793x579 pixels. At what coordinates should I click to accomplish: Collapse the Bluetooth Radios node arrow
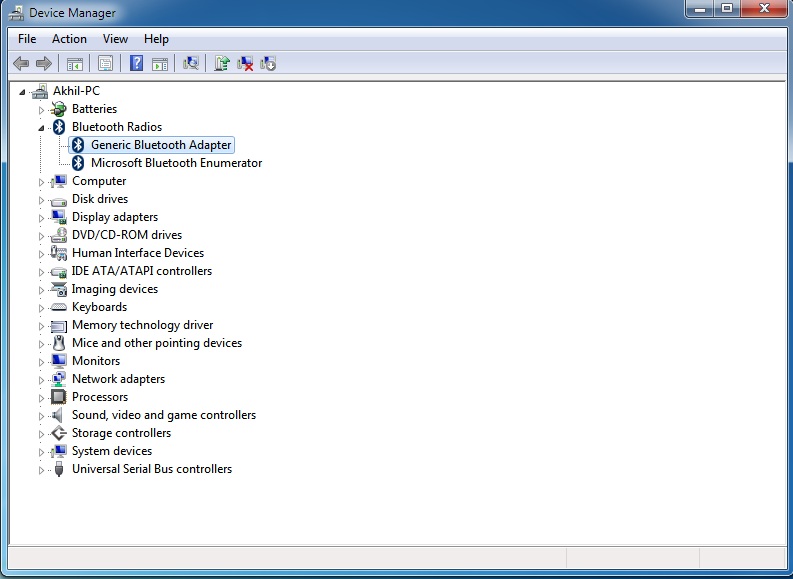[x=41, y=128]
